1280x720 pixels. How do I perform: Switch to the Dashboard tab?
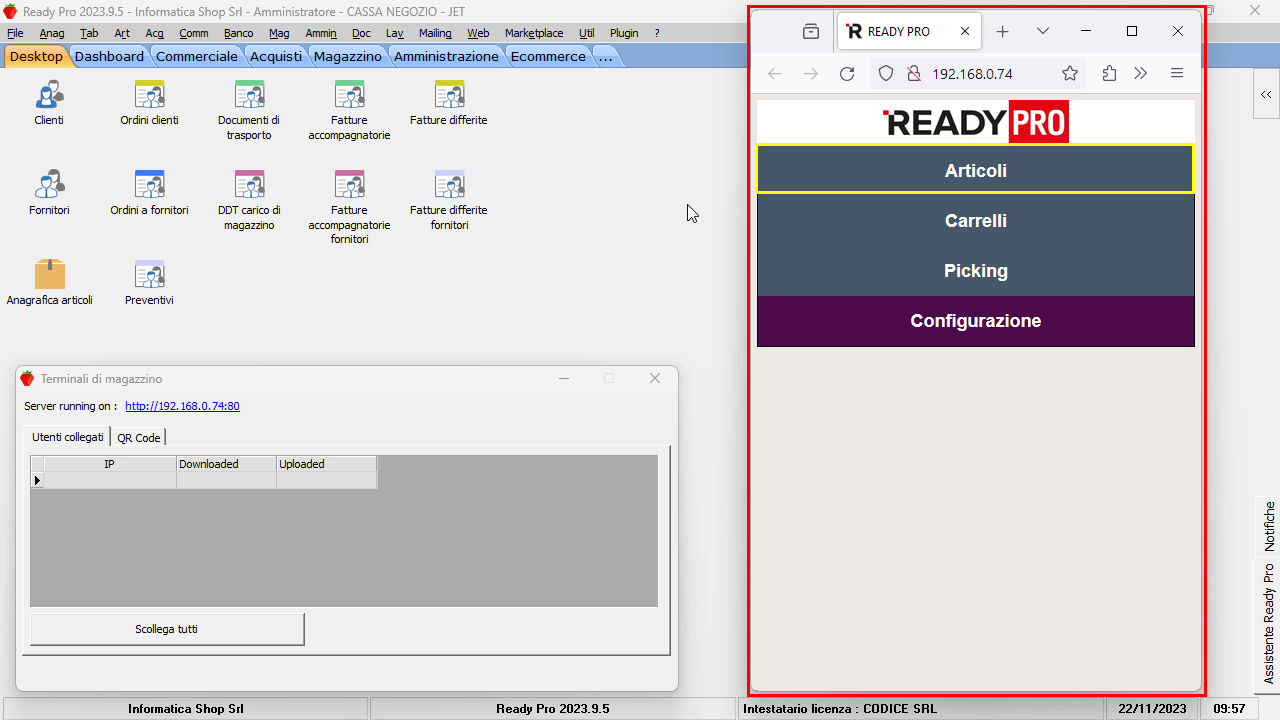[109, 56]
